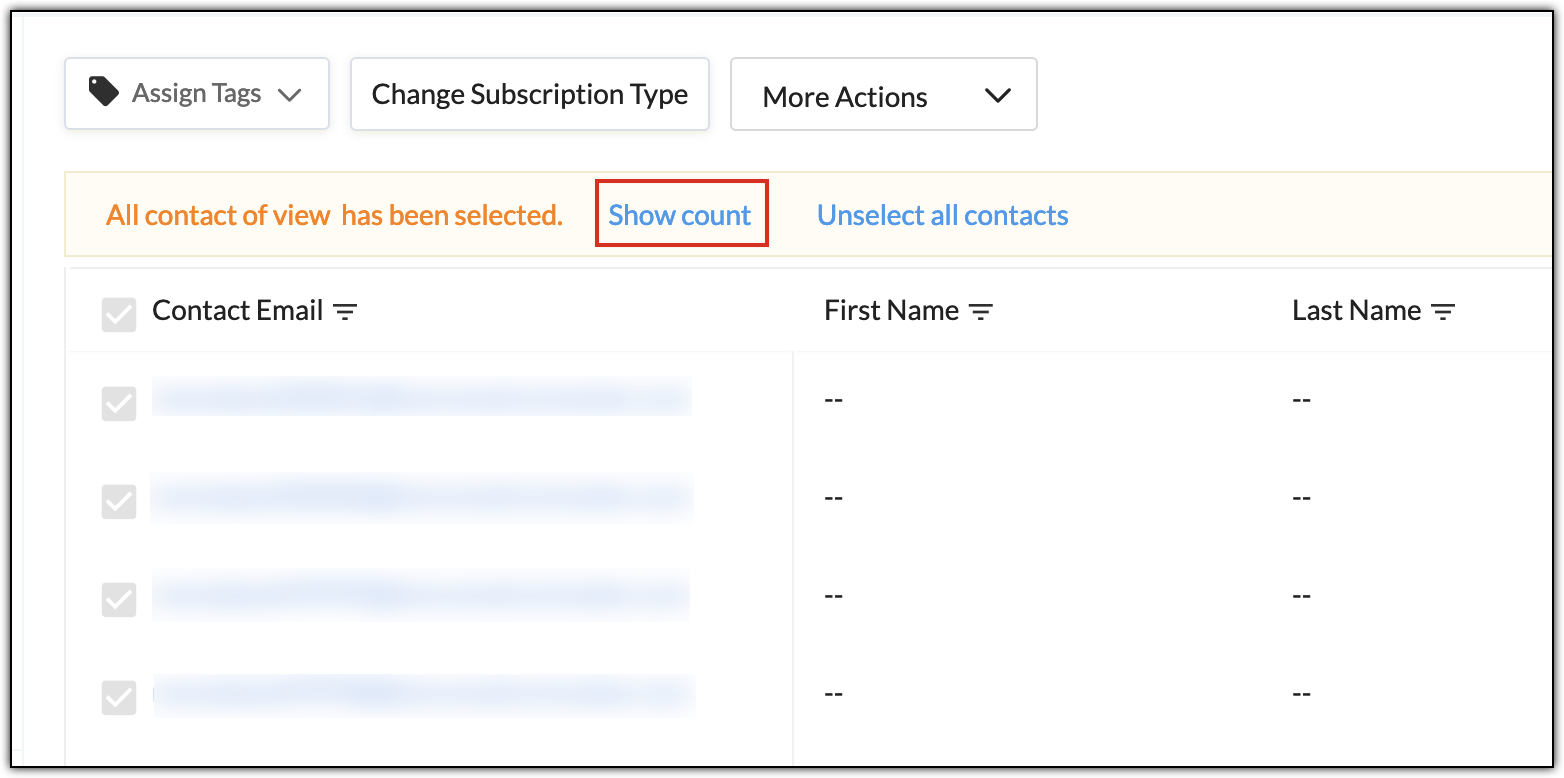
Task: Uncheck the fourth contact row checkbox
Action: click(x=119, y=697)
